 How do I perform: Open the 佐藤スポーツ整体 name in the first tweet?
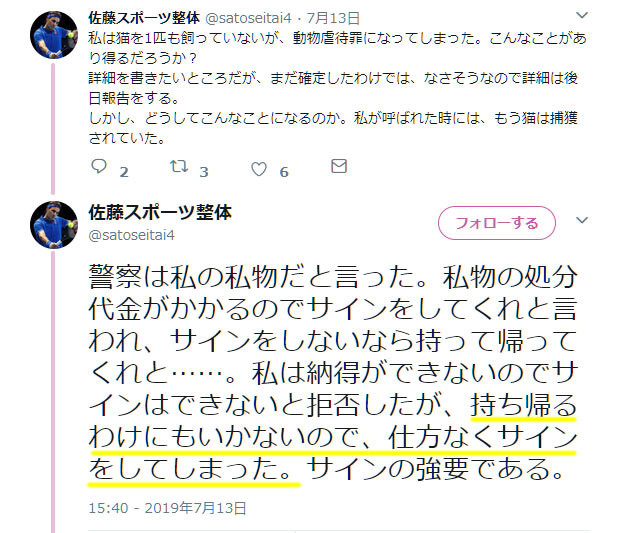click(x=144, y=18)
